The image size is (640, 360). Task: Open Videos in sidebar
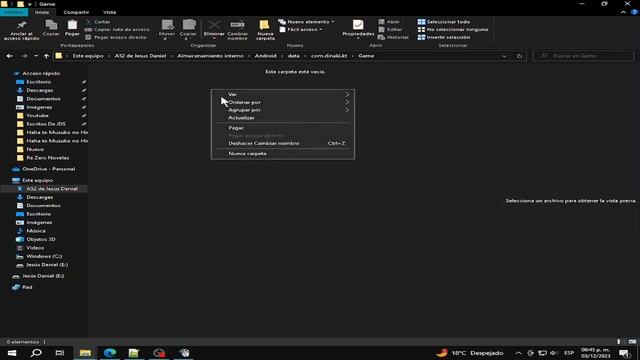tap(35, 248)
